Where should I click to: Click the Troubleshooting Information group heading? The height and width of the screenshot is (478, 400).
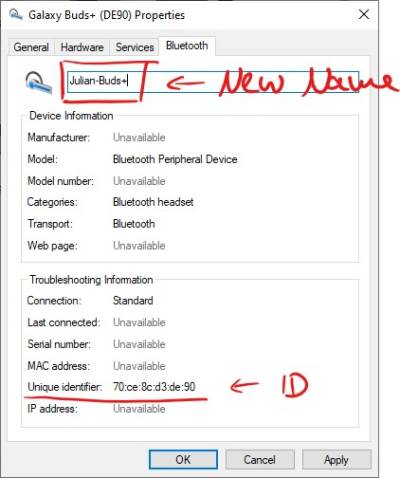click(91, 280)
